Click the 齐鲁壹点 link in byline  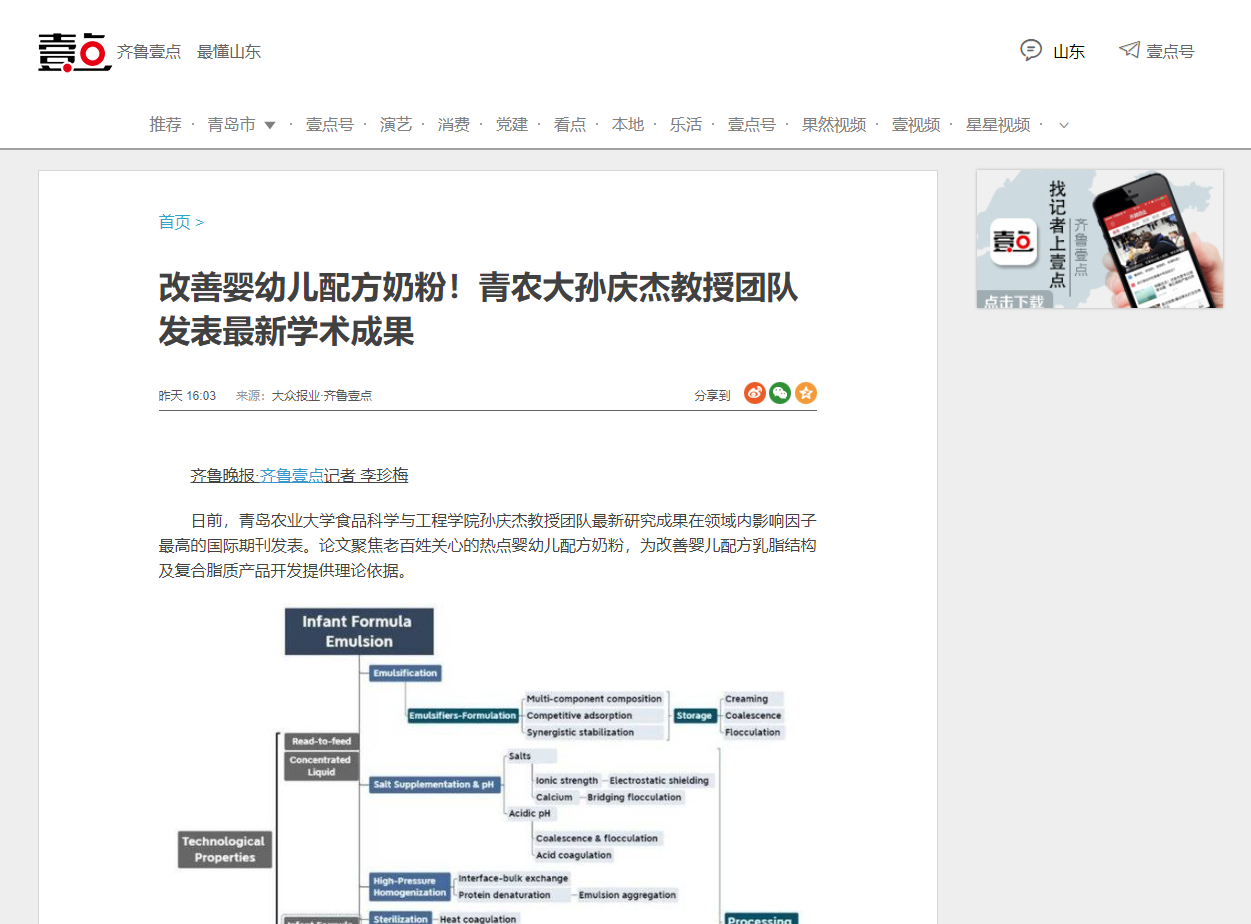pos(292,476)
